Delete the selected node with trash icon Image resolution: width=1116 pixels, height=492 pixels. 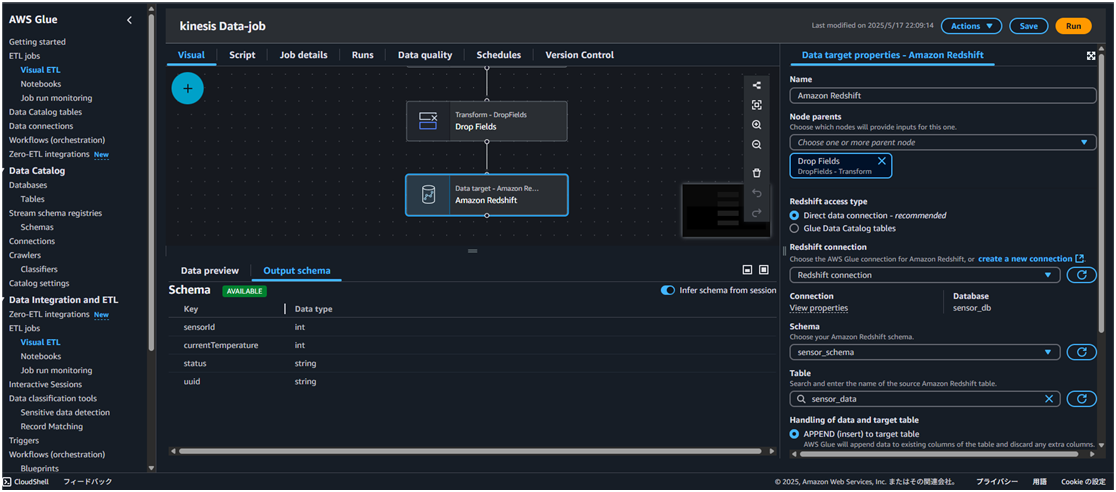point(757,173)
